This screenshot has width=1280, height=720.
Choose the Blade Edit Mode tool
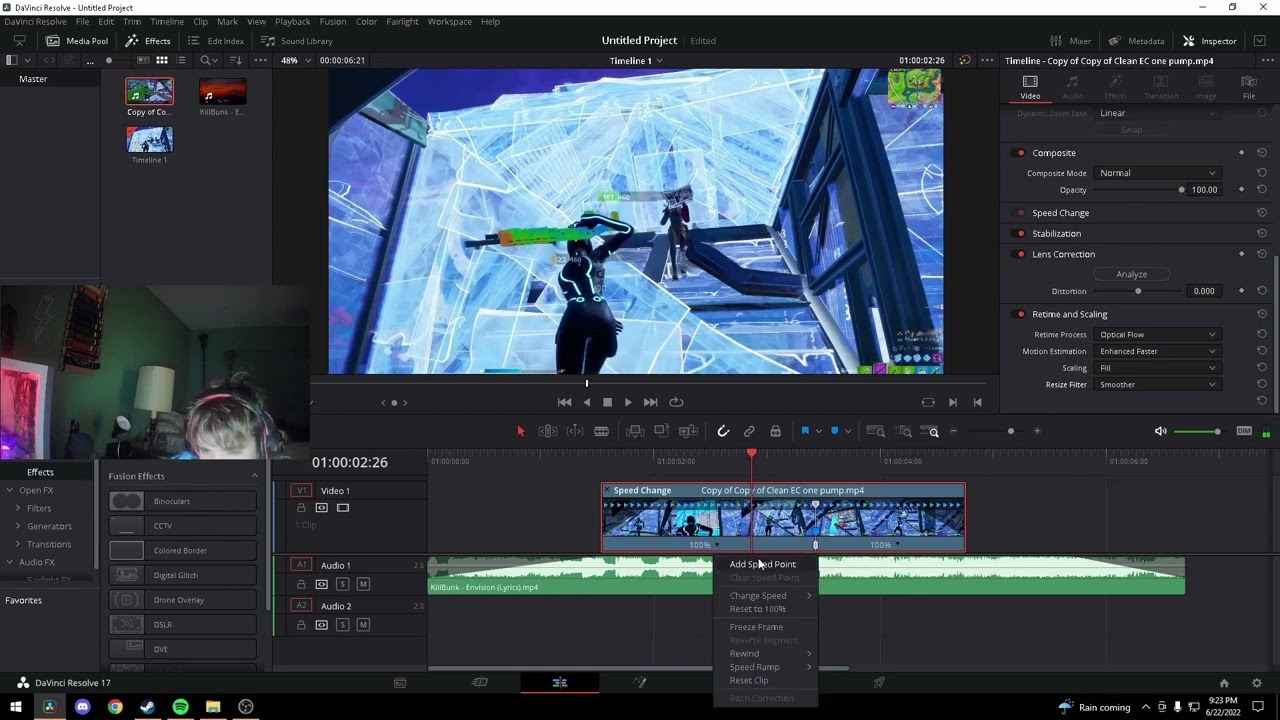click(601, 431)
